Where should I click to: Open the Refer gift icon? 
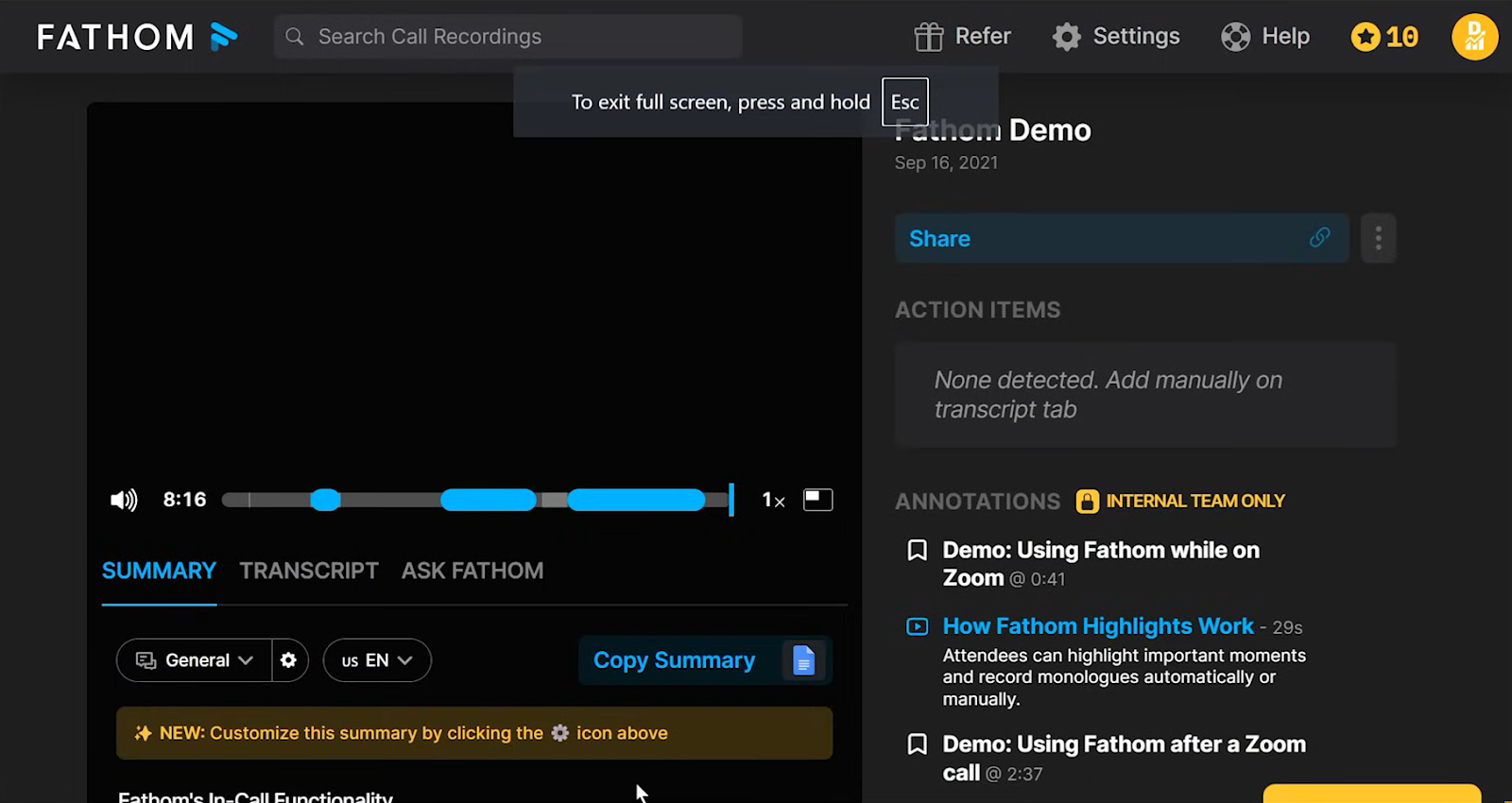pyautogui.click(x=928, y=37)
